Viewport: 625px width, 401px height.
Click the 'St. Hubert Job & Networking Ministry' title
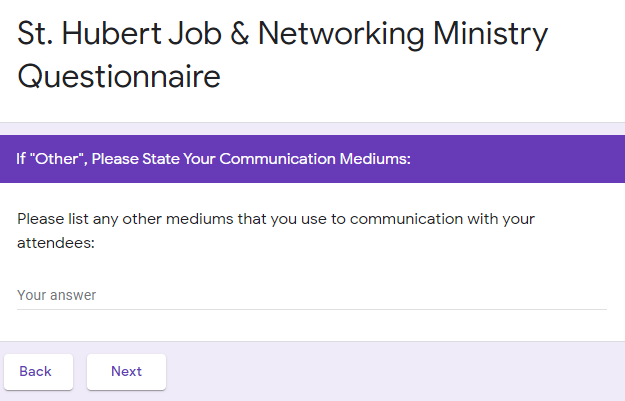(x=282, y=35)
